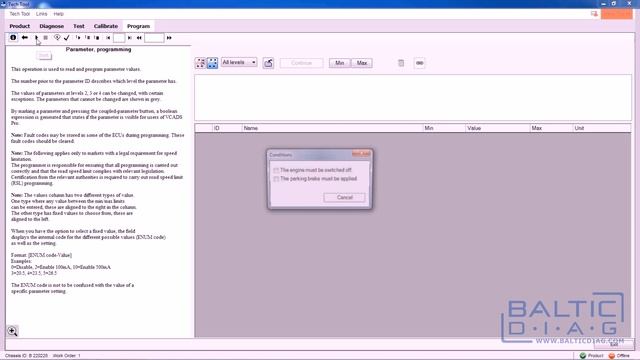Go back with the left arrow icon
The image size is (640, 360).
(x=25, y=38)
